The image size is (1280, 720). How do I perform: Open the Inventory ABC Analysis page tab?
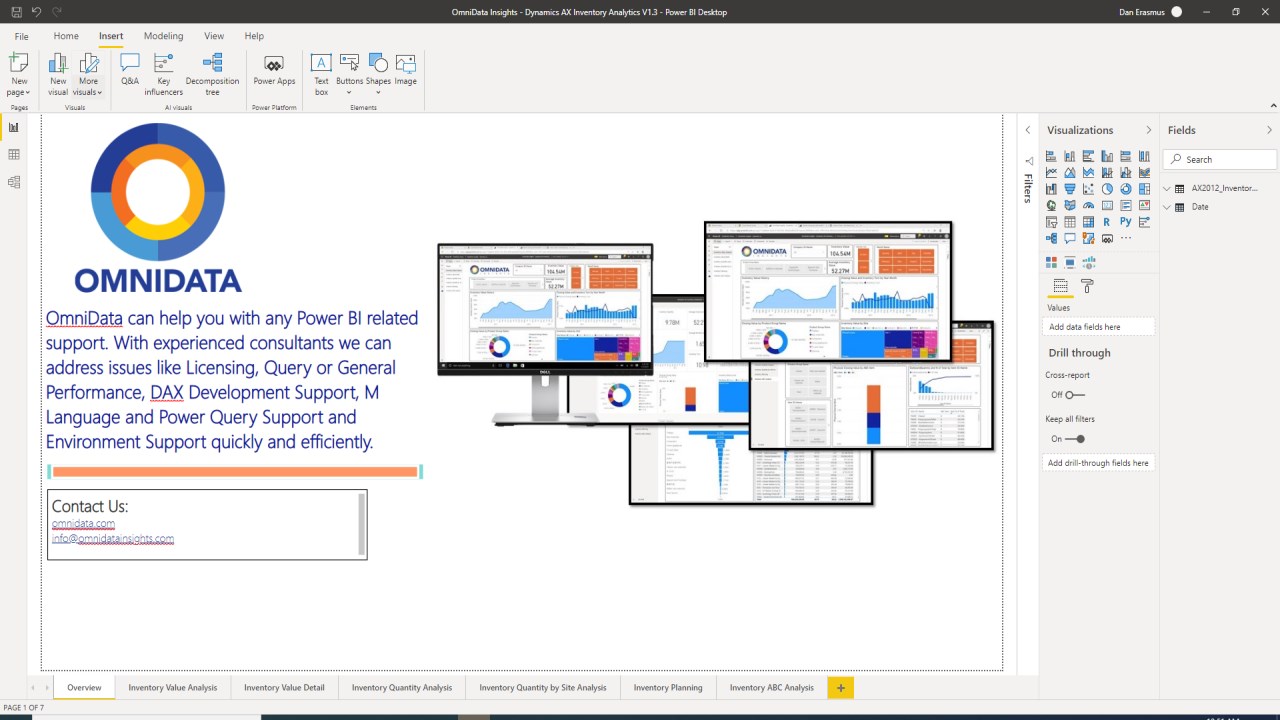tap(772, 688)
